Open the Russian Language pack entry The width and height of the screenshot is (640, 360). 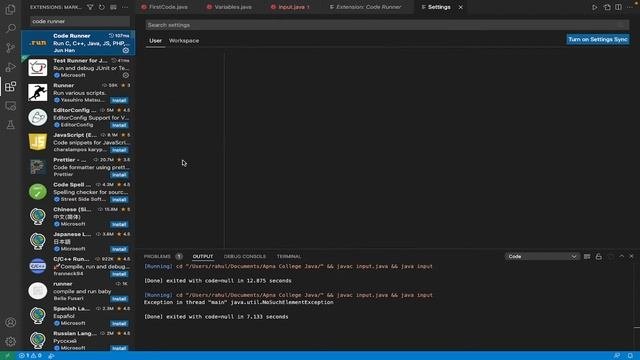pyautogui.click(x=78, y=340)
